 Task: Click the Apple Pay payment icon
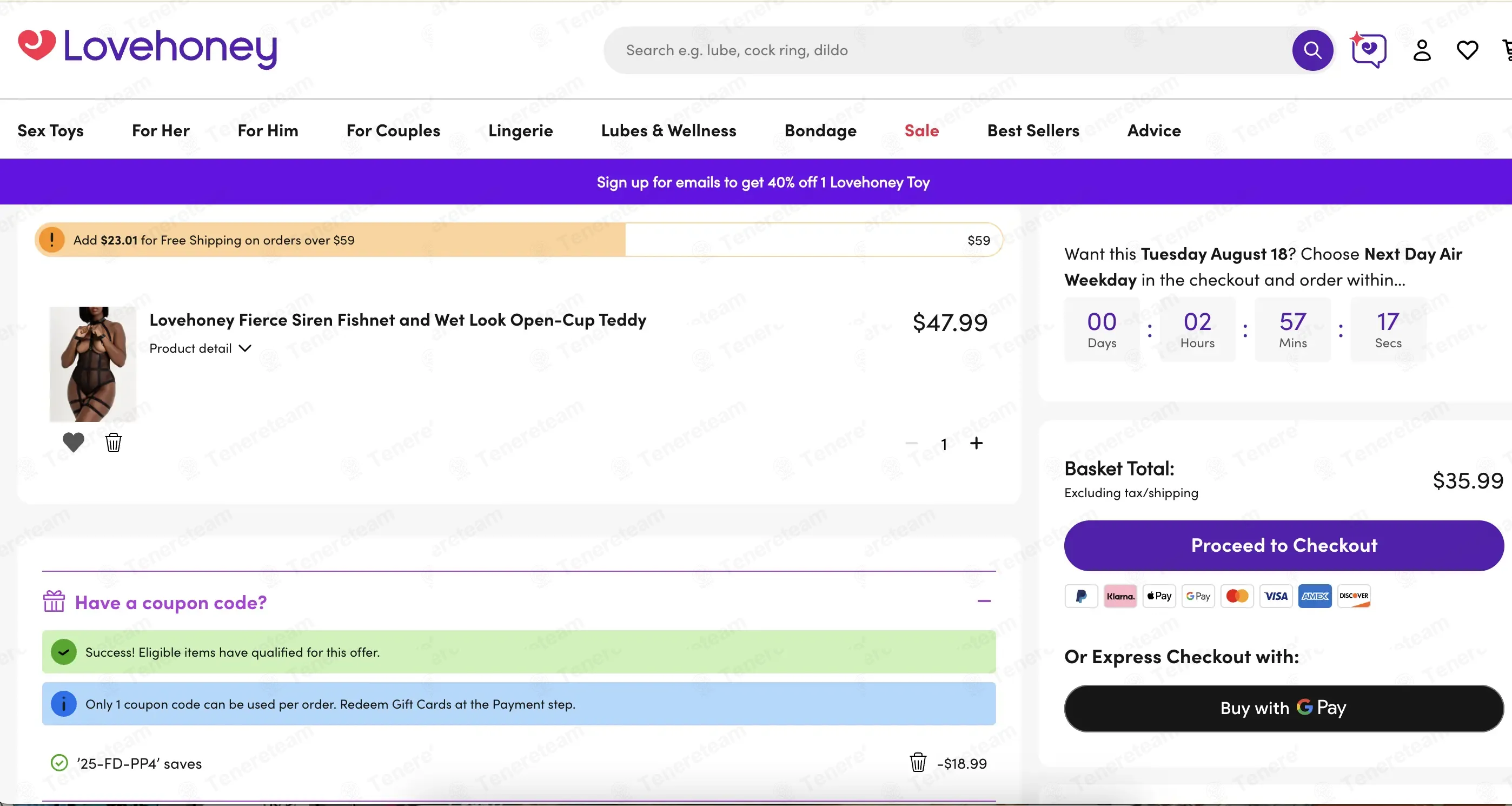point(1159,596)
